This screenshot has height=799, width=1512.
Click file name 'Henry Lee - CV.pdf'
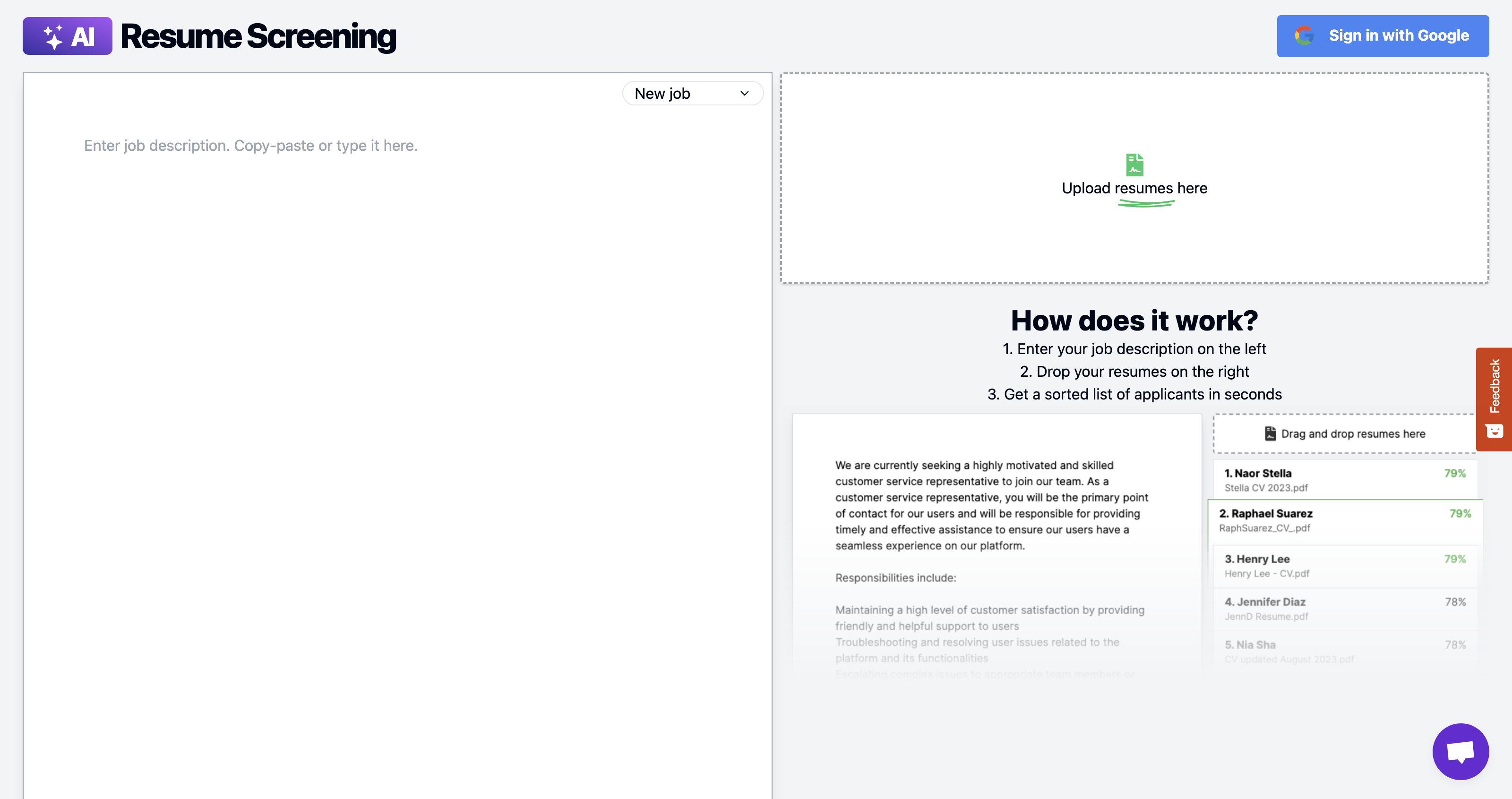pos(1267,573)
